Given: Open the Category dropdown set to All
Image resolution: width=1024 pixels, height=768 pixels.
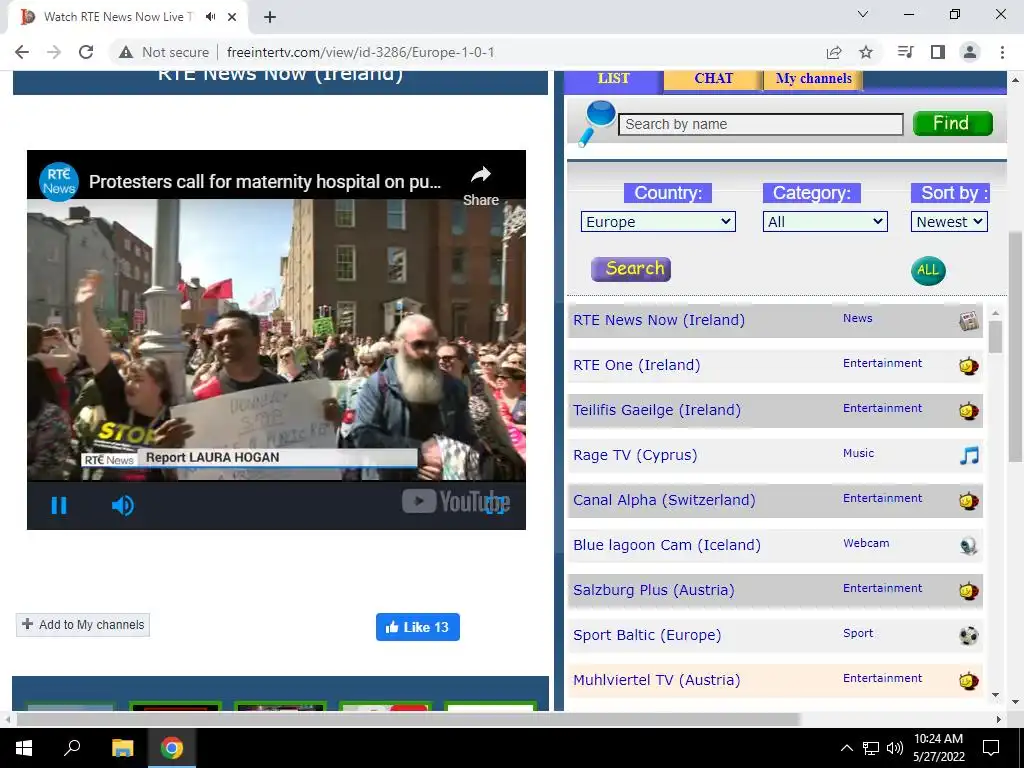Looking at the screenshot, I should [x=825, y=221].
